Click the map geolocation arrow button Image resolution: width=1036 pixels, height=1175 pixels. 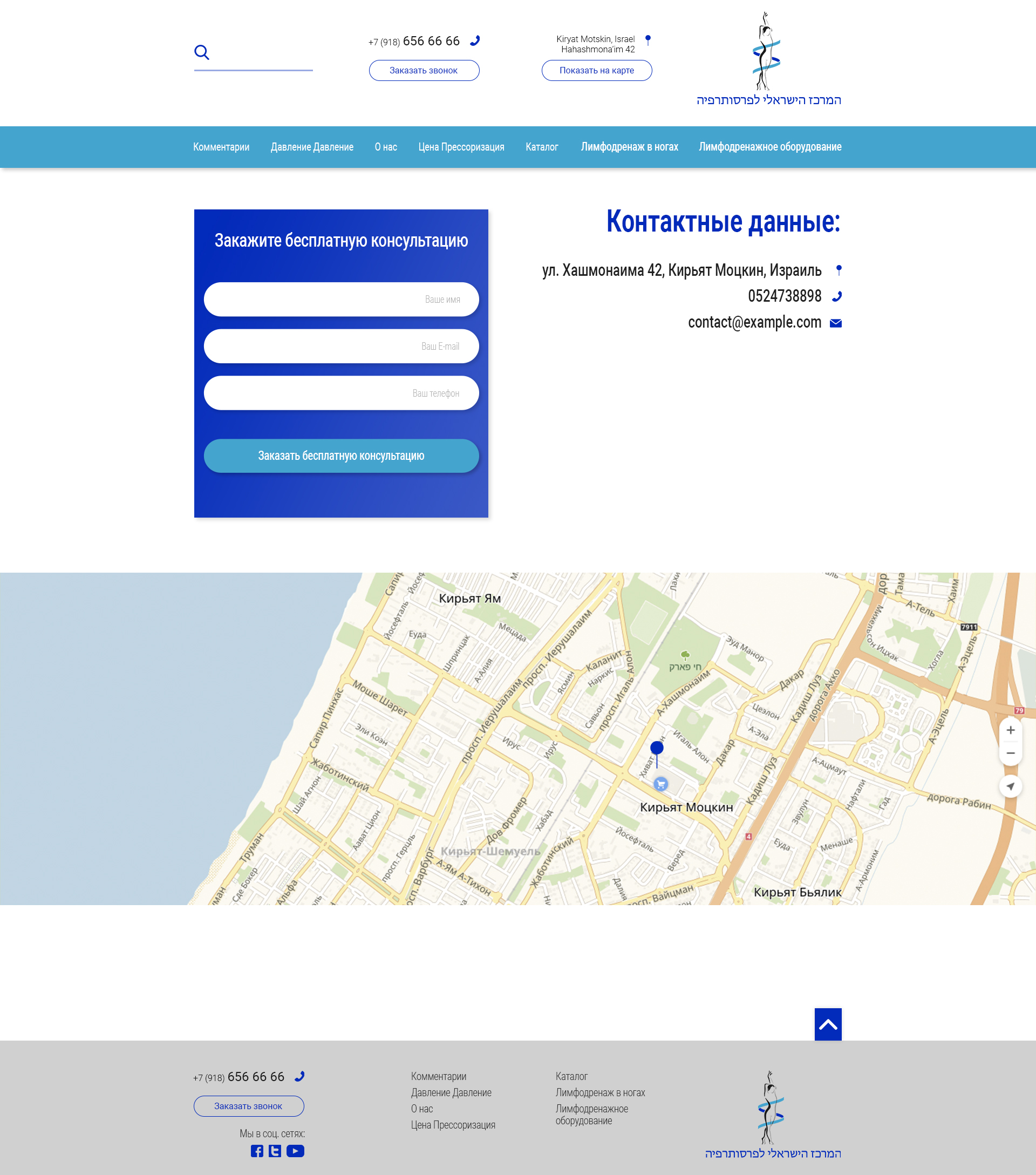[1010, 786]
